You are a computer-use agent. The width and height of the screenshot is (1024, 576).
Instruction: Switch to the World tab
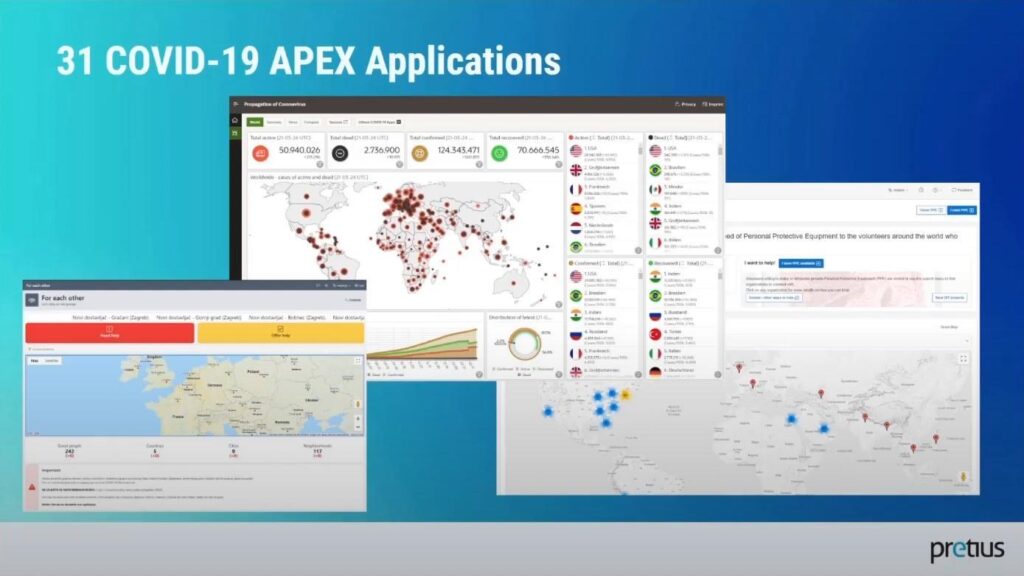(255, 122)
